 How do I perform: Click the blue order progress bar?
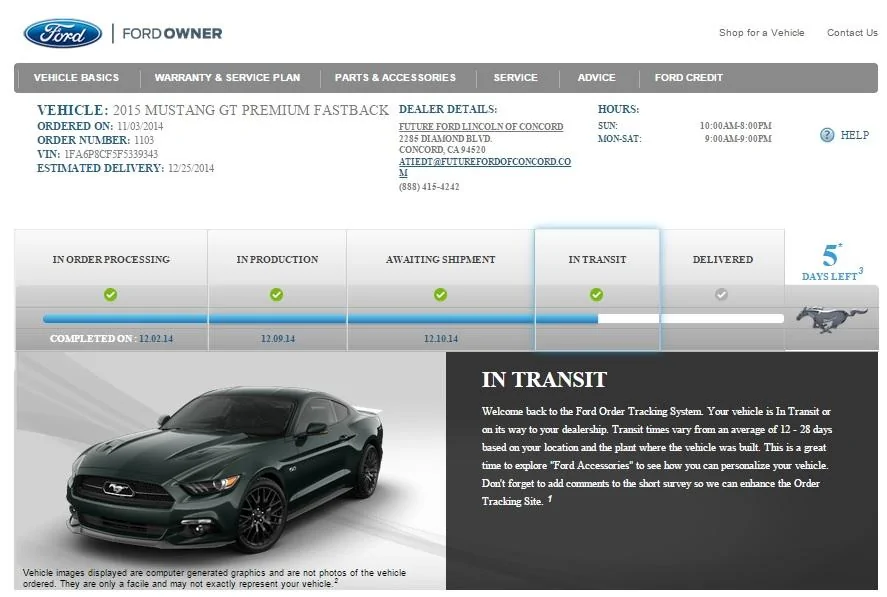[320, 319]
